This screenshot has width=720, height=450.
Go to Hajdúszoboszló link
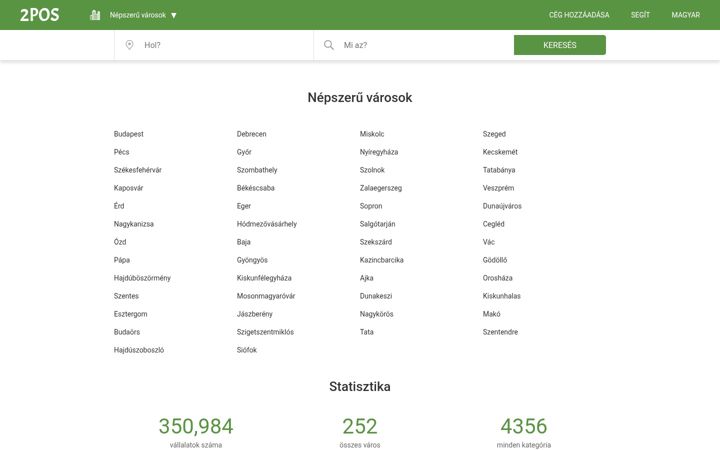[x=139, y=350]
